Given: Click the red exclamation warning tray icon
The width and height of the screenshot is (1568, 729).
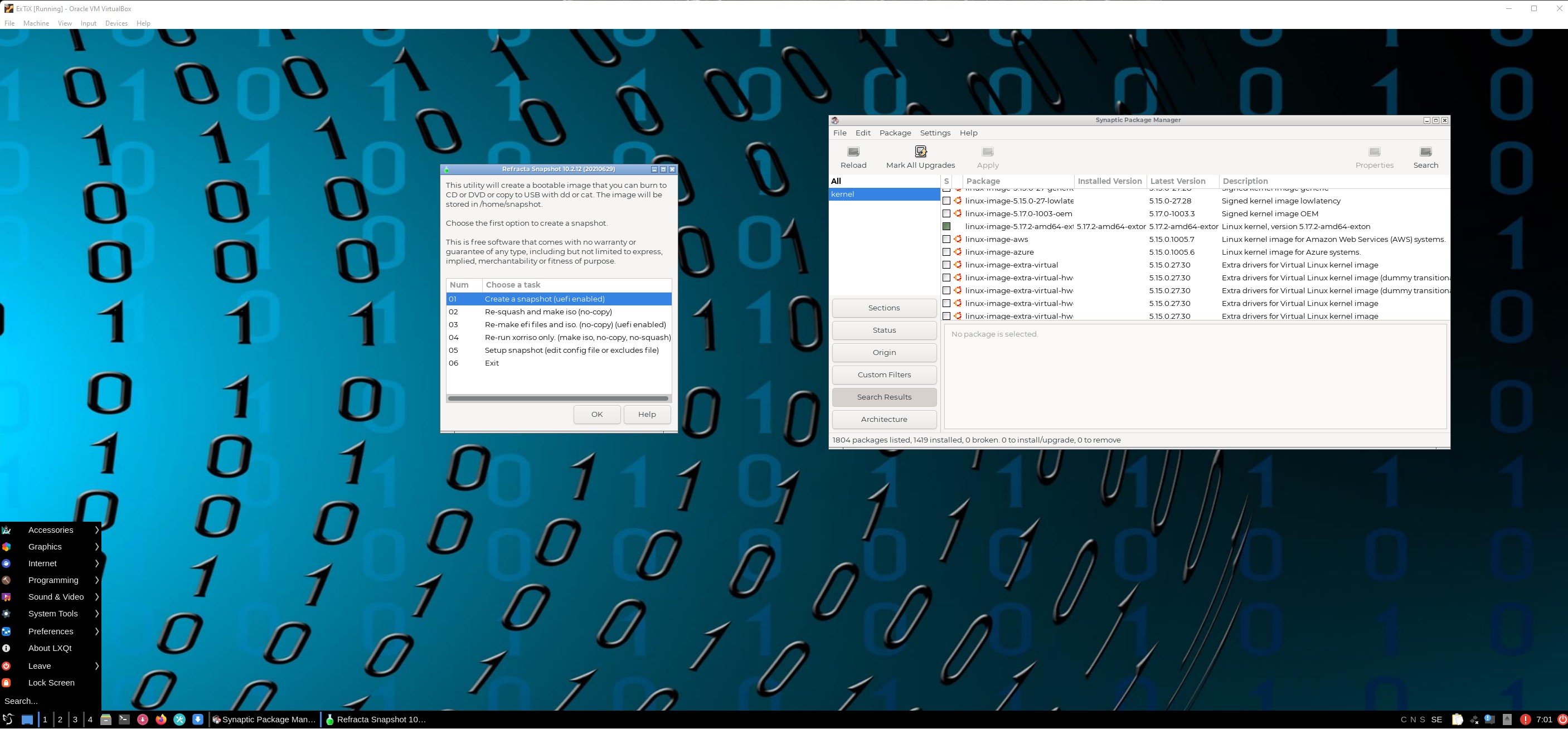Looking at the screenshot, I should click(x=1526, y=720).
